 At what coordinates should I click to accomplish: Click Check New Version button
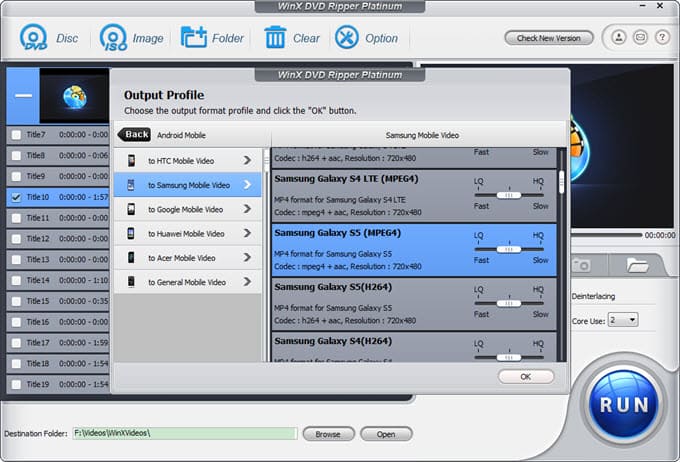click(549, 38)
